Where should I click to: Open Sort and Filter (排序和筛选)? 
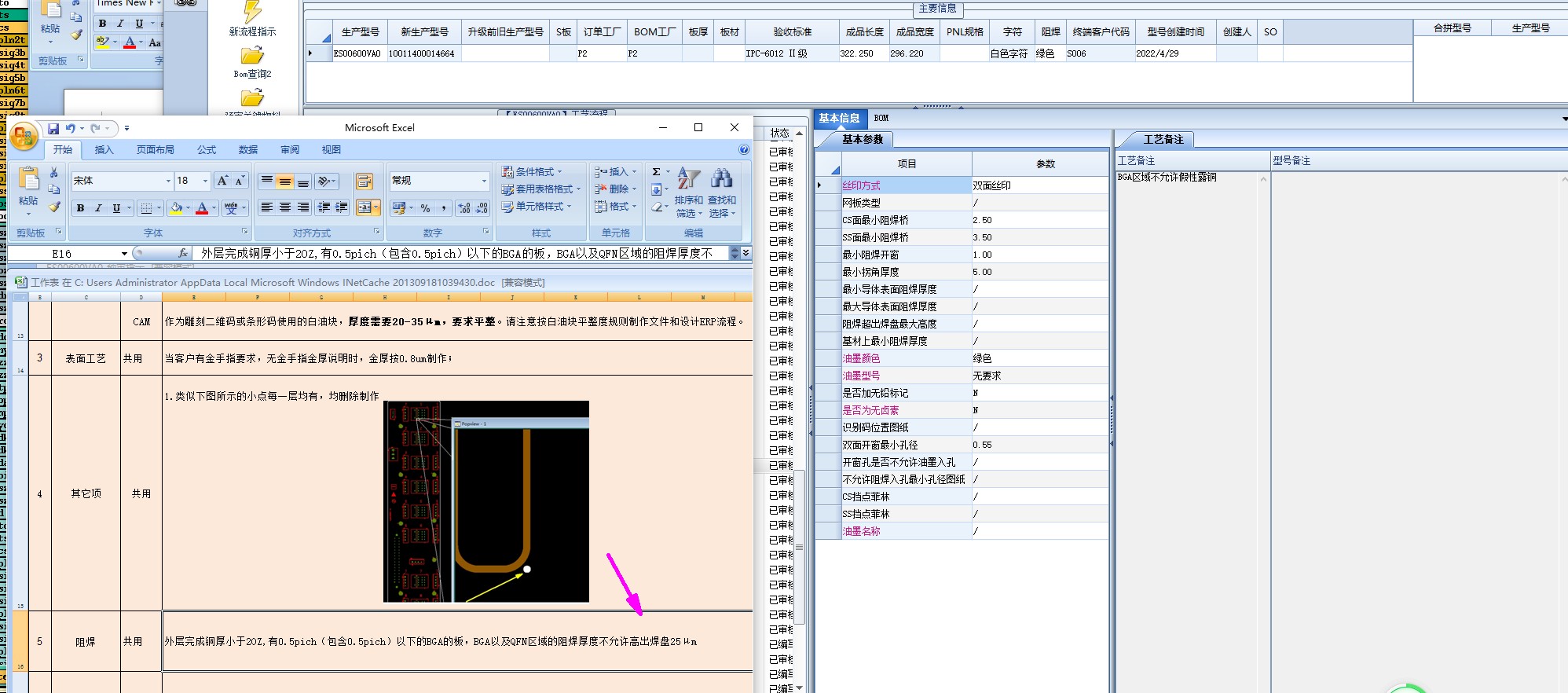pos(688,192)
